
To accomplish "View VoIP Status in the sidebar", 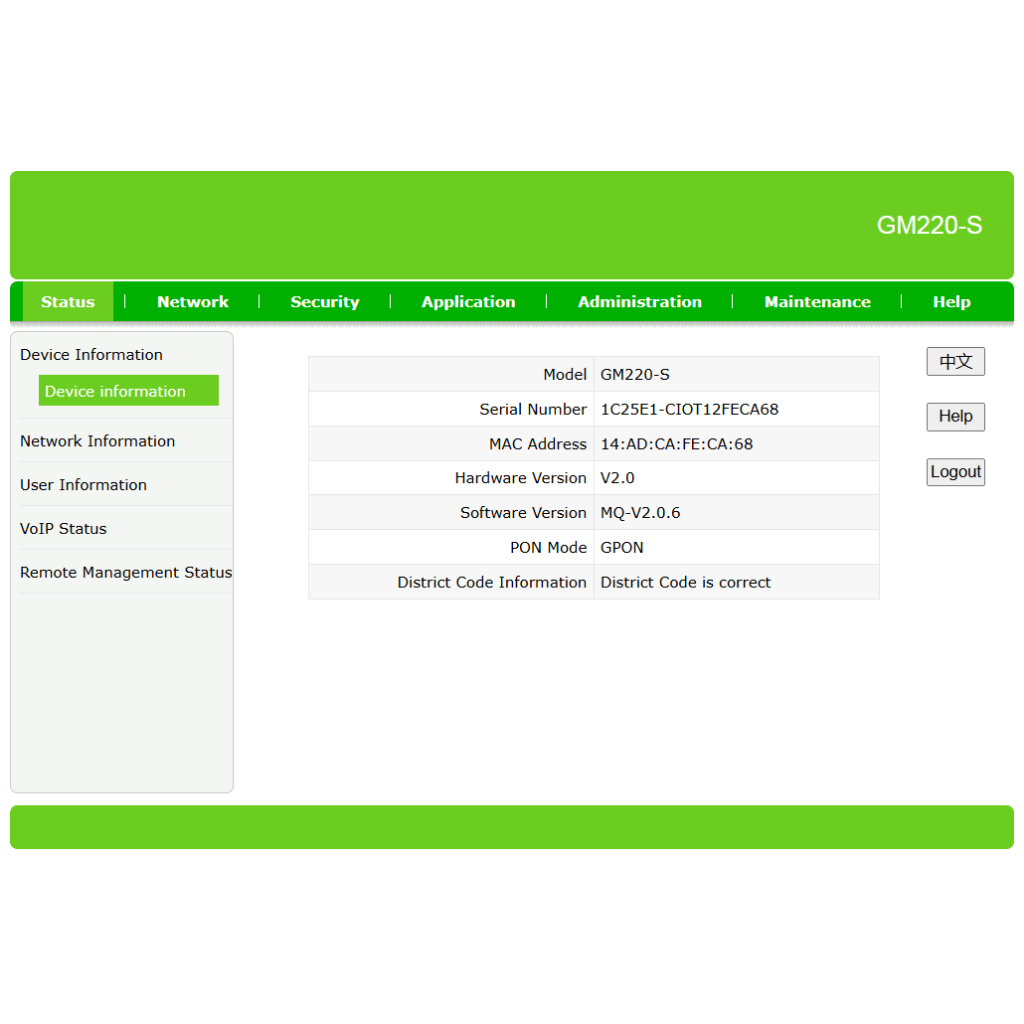I will coord(63,529).
